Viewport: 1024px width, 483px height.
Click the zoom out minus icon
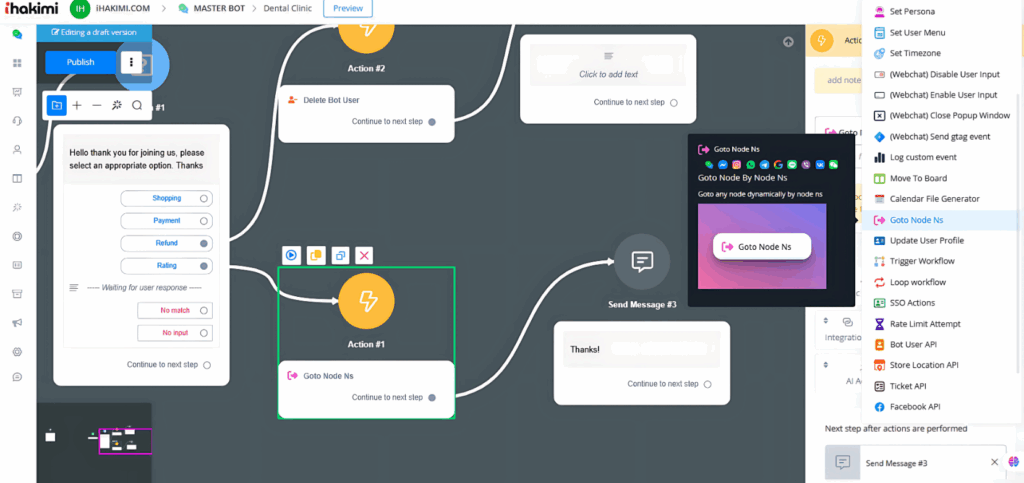click(x=97, y=105)
